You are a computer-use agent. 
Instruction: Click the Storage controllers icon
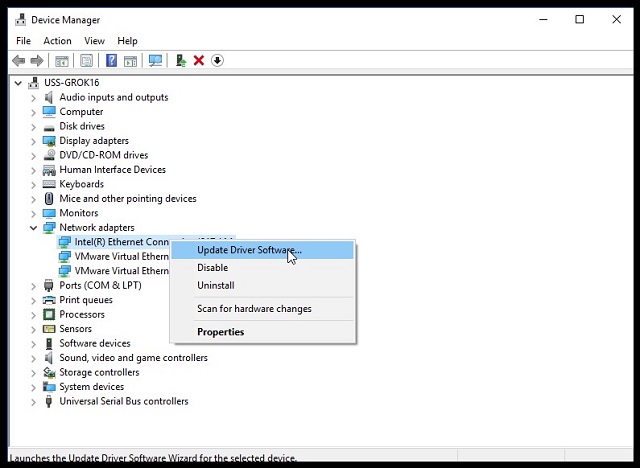click(x=49, y=372)
